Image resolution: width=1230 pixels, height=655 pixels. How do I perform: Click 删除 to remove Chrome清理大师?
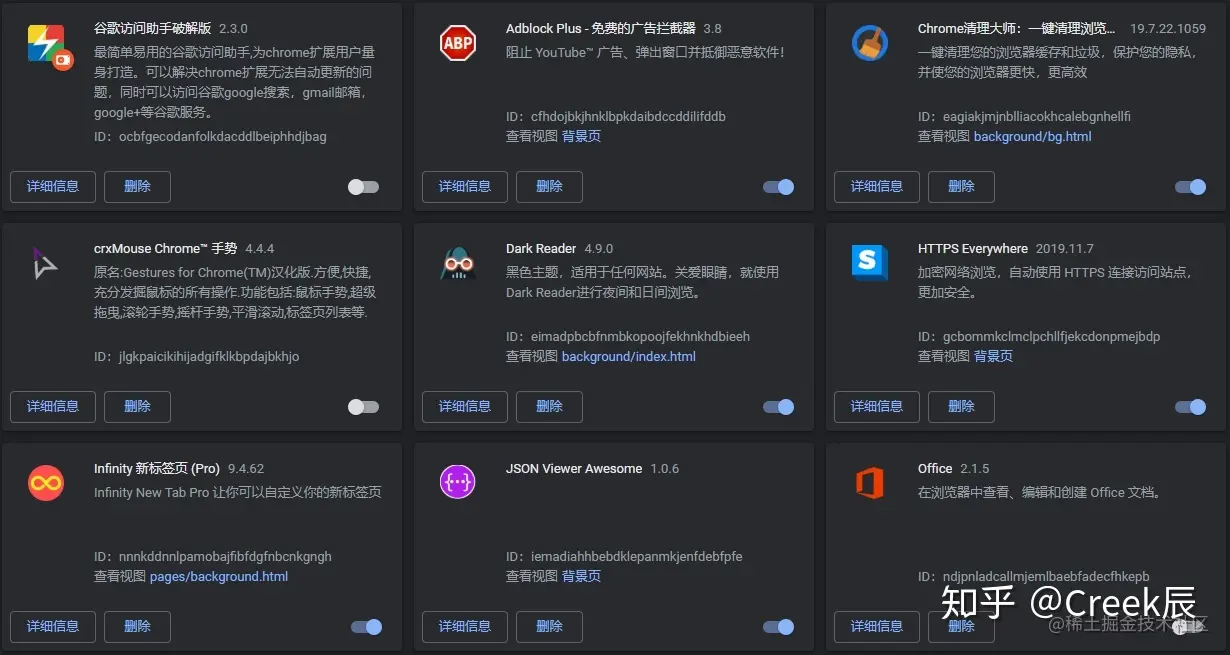(x=962, y=186)
